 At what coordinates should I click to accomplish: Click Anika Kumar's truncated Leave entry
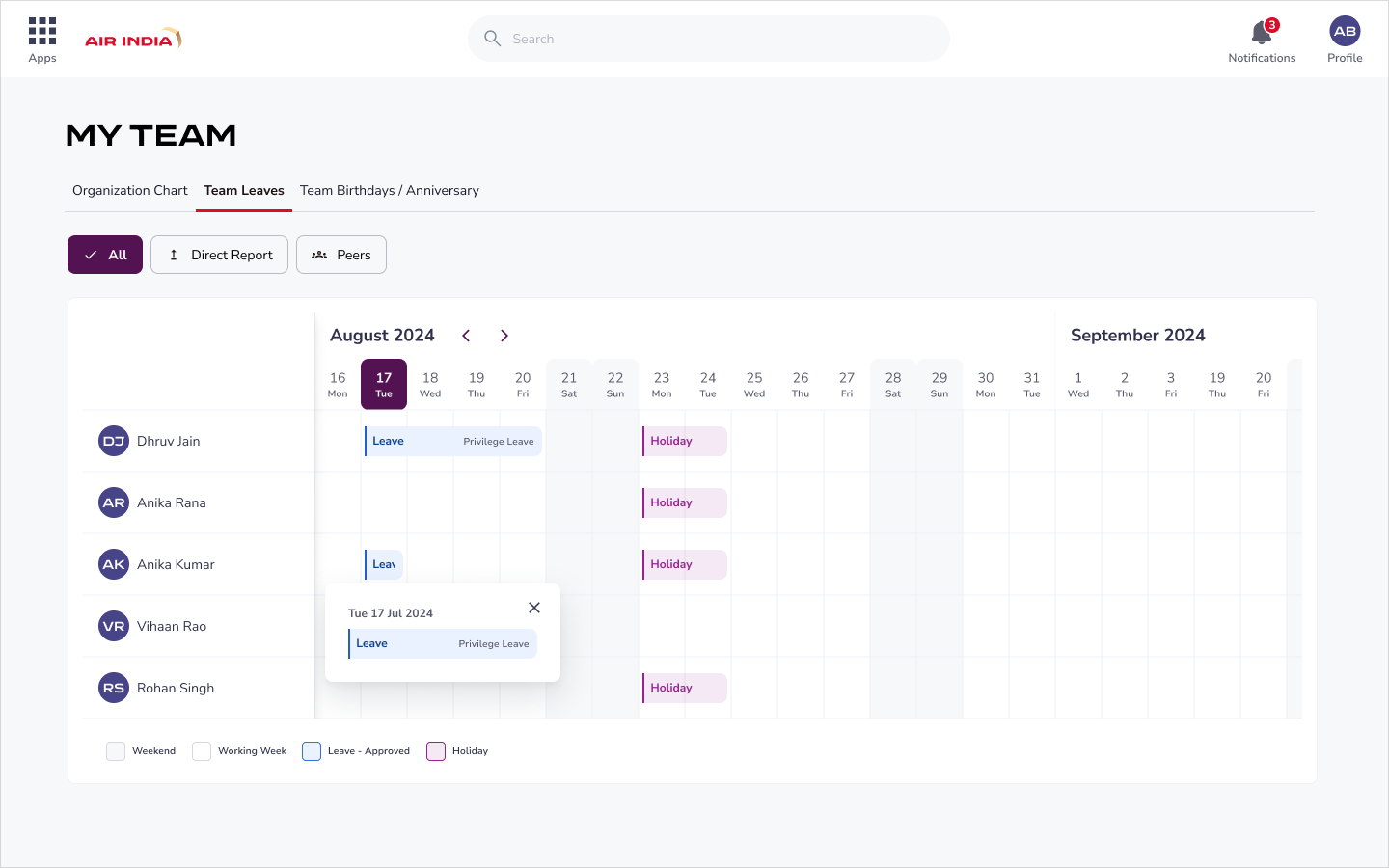pos(384,564)
